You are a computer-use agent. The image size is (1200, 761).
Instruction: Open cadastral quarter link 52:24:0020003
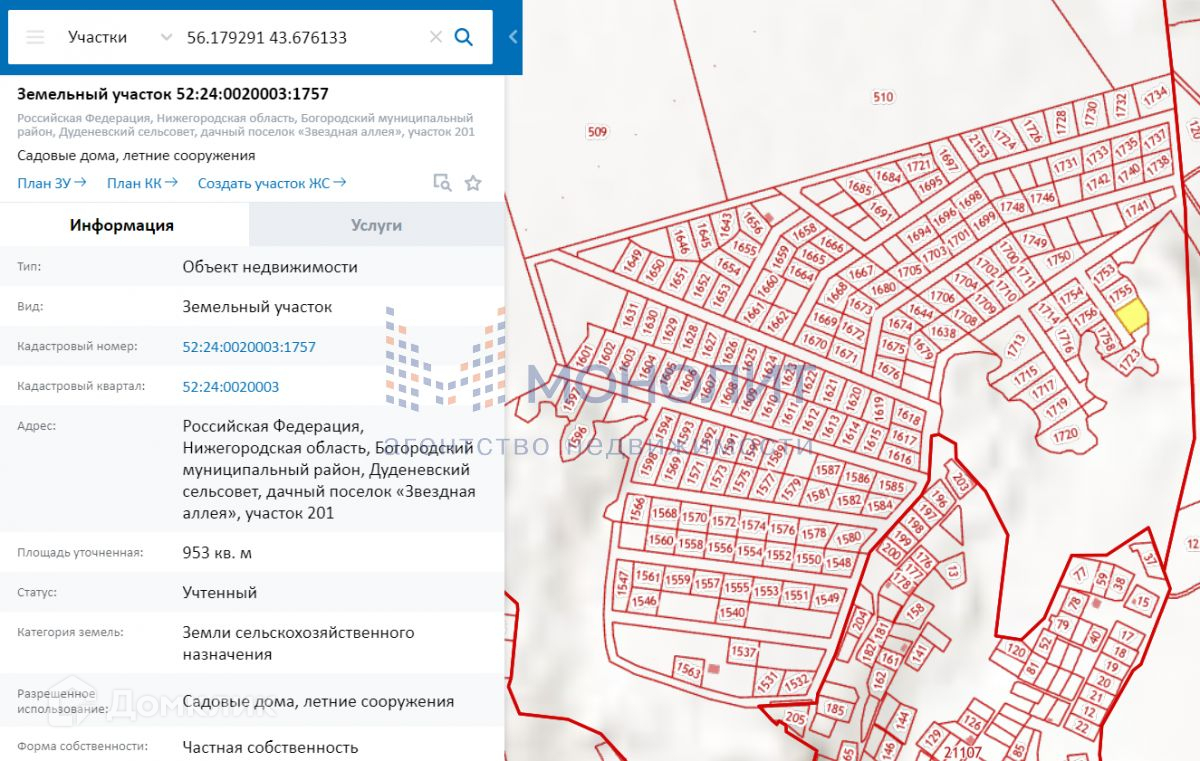[x=231, y=387]
